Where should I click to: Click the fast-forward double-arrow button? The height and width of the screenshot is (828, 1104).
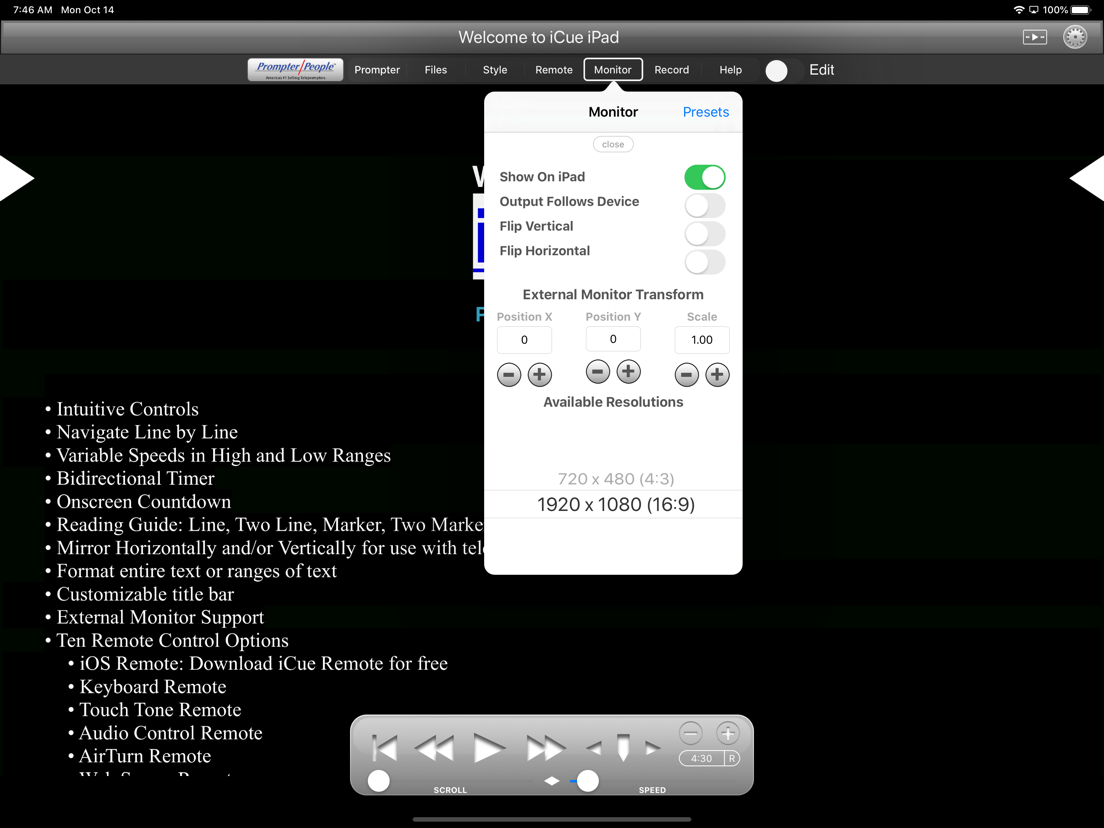[x=545, y=748]
